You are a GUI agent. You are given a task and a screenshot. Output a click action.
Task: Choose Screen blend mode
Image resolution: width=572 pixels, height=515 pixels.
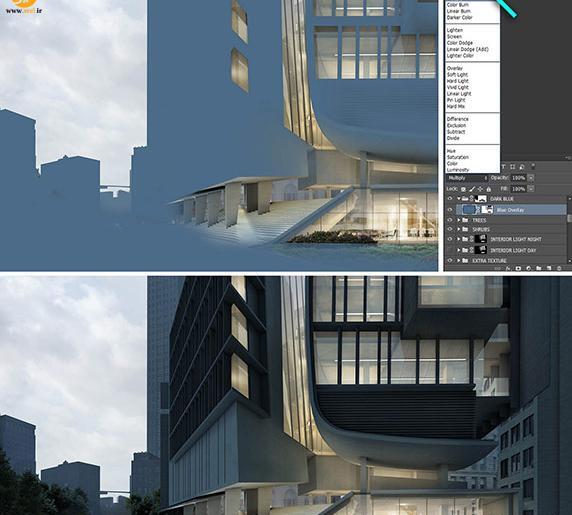454,36
